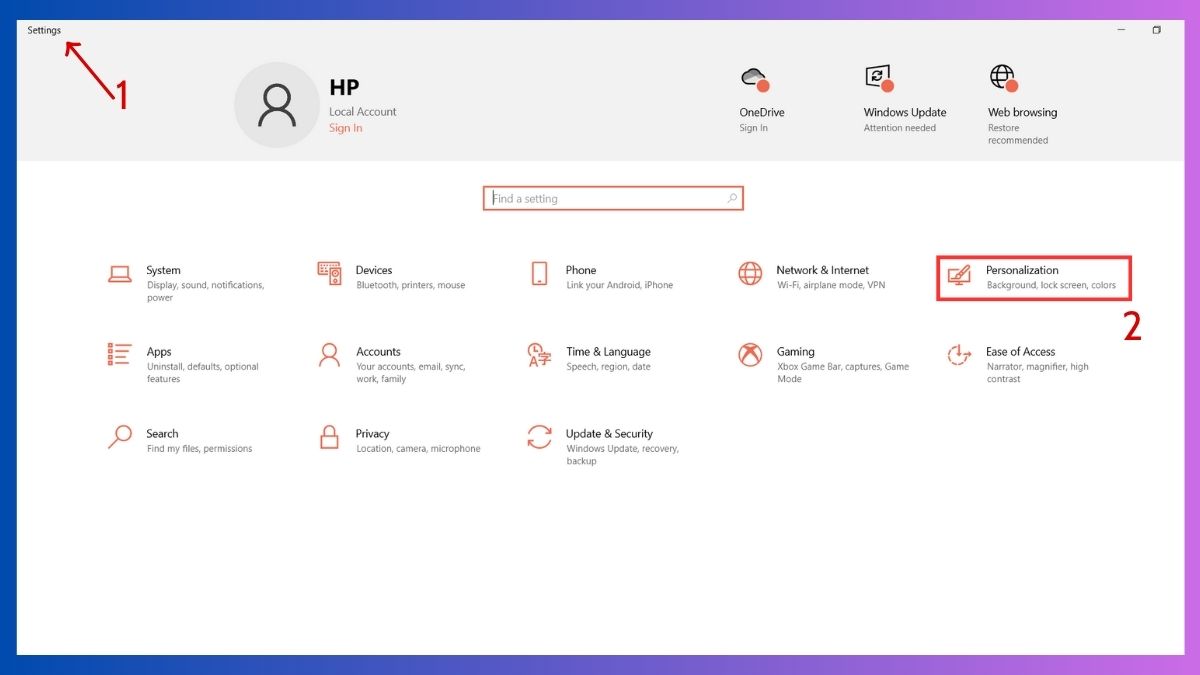Click the Ease of Access icon

point(960,355)
